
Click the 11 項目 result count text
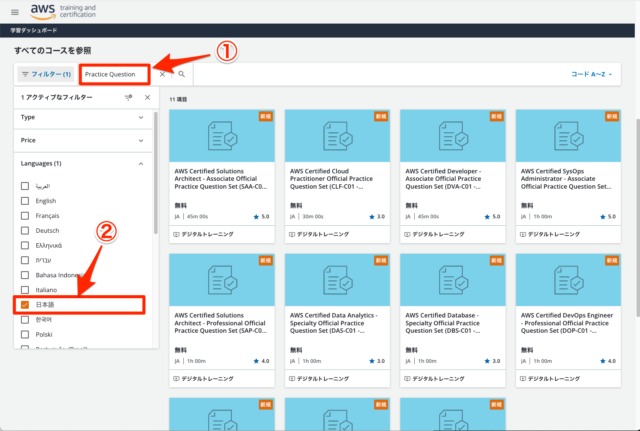[178, 99]
